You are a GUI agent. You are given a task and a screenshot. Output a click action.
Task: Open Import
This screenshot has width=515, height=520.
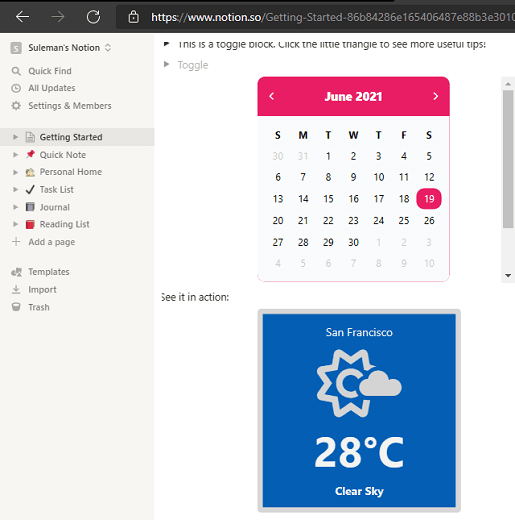coord(42,289)
